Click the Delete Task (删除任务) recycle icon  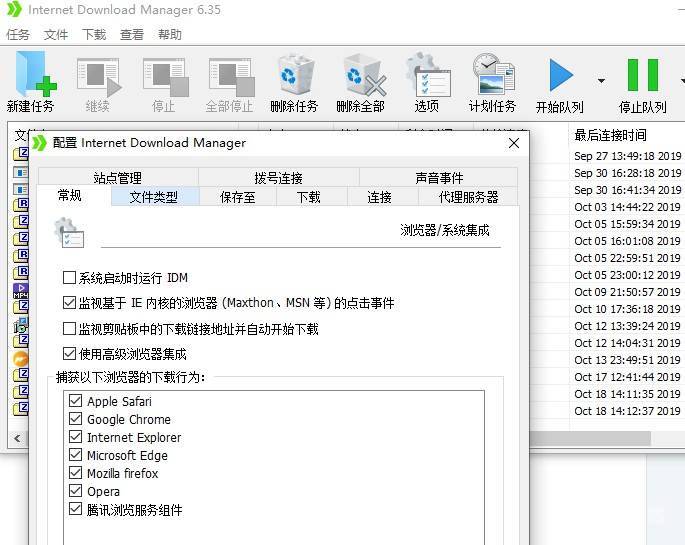click(296, 74)
